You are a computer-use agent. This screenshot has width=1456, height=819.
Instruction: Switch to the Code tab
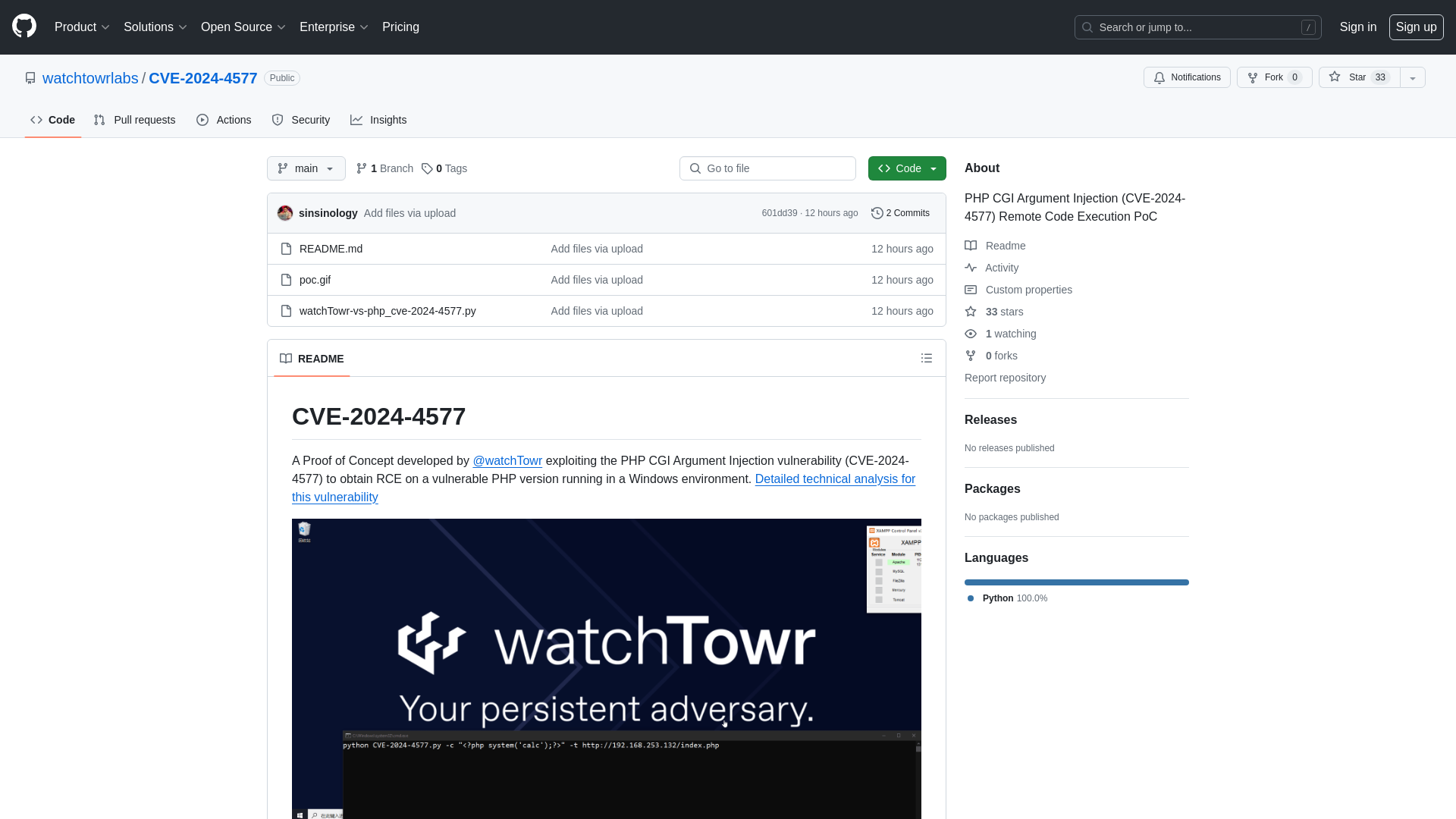pyautogui.click(x=52, y=120)
